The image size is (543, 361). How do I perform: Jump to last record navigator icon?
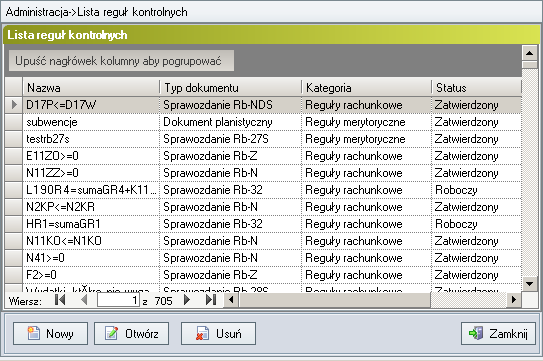211,300
